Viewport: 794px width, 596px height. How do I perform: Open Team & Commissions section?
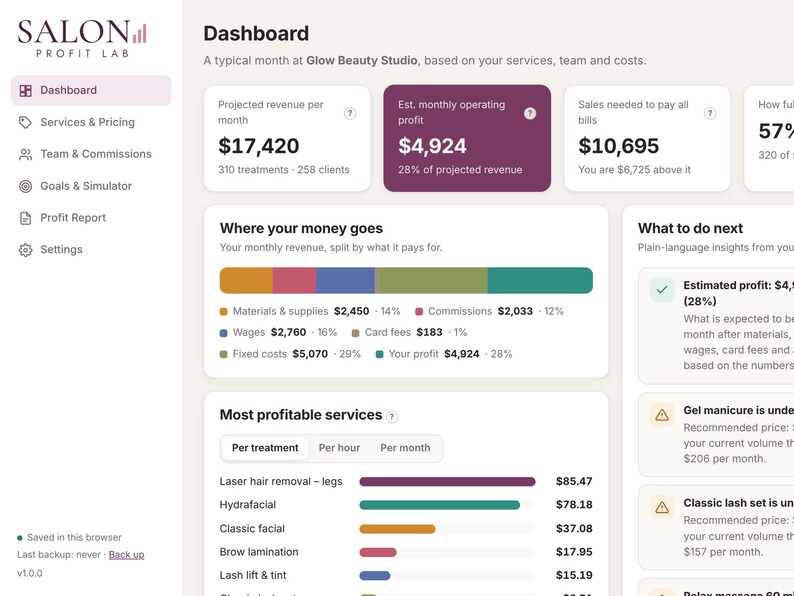(91, 154)
